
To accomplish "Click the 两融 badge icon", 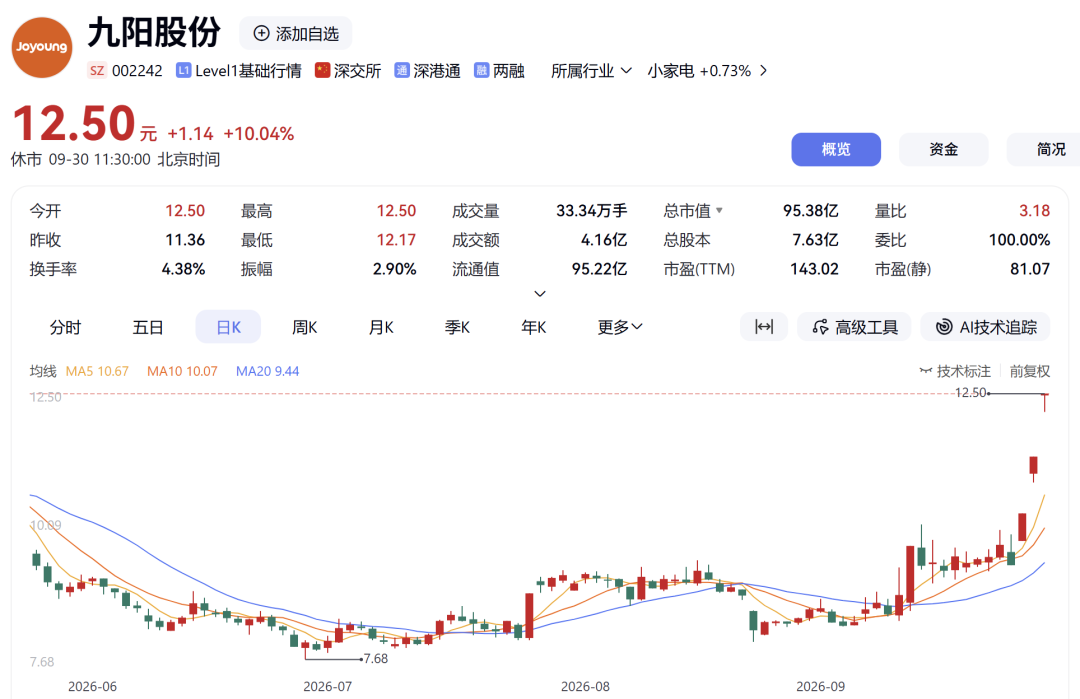I will [481, 70].
